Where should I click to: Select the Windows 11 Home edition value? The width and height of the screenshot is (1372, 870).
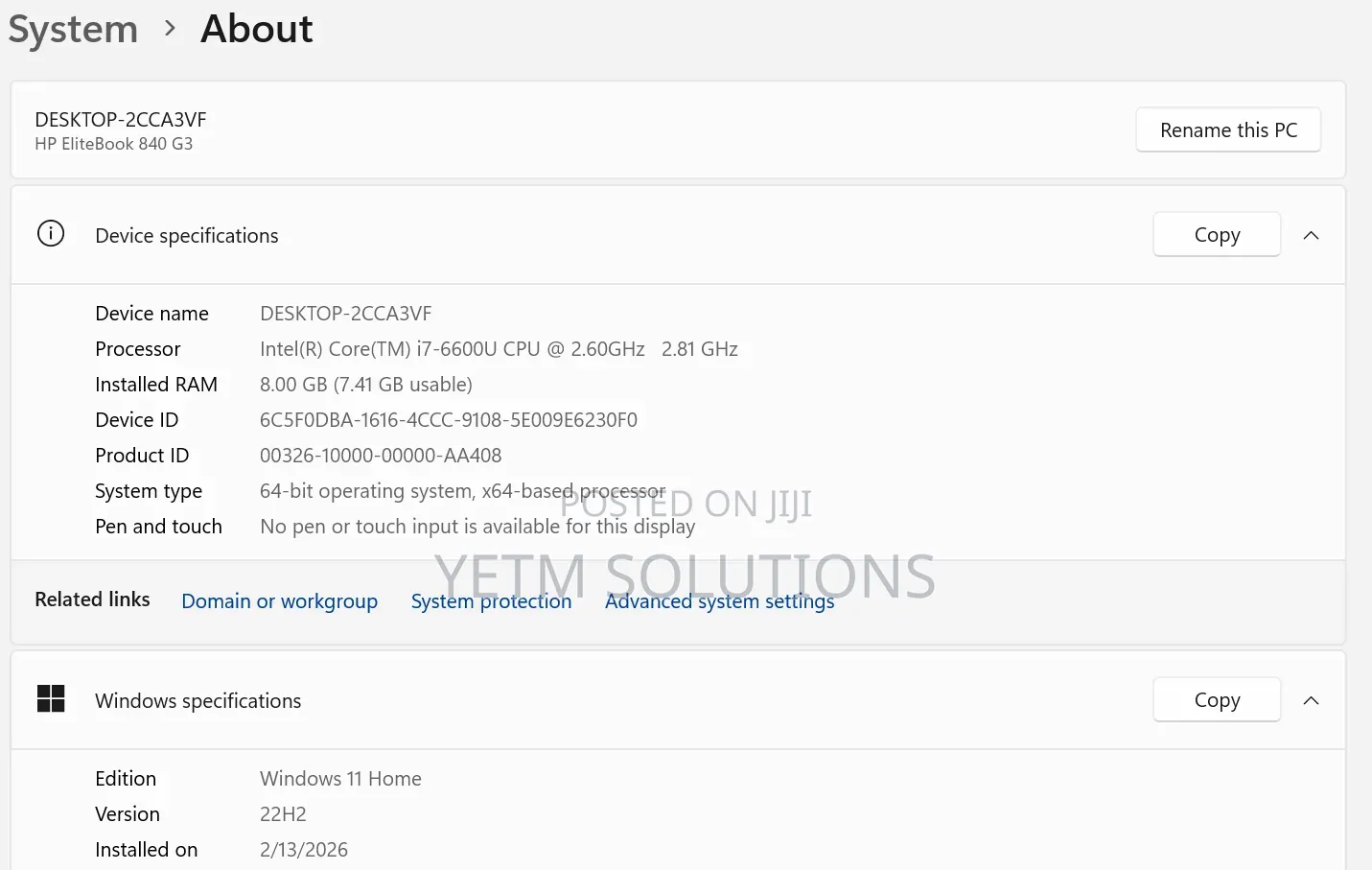pyautogui.click(x=340, y=779)
